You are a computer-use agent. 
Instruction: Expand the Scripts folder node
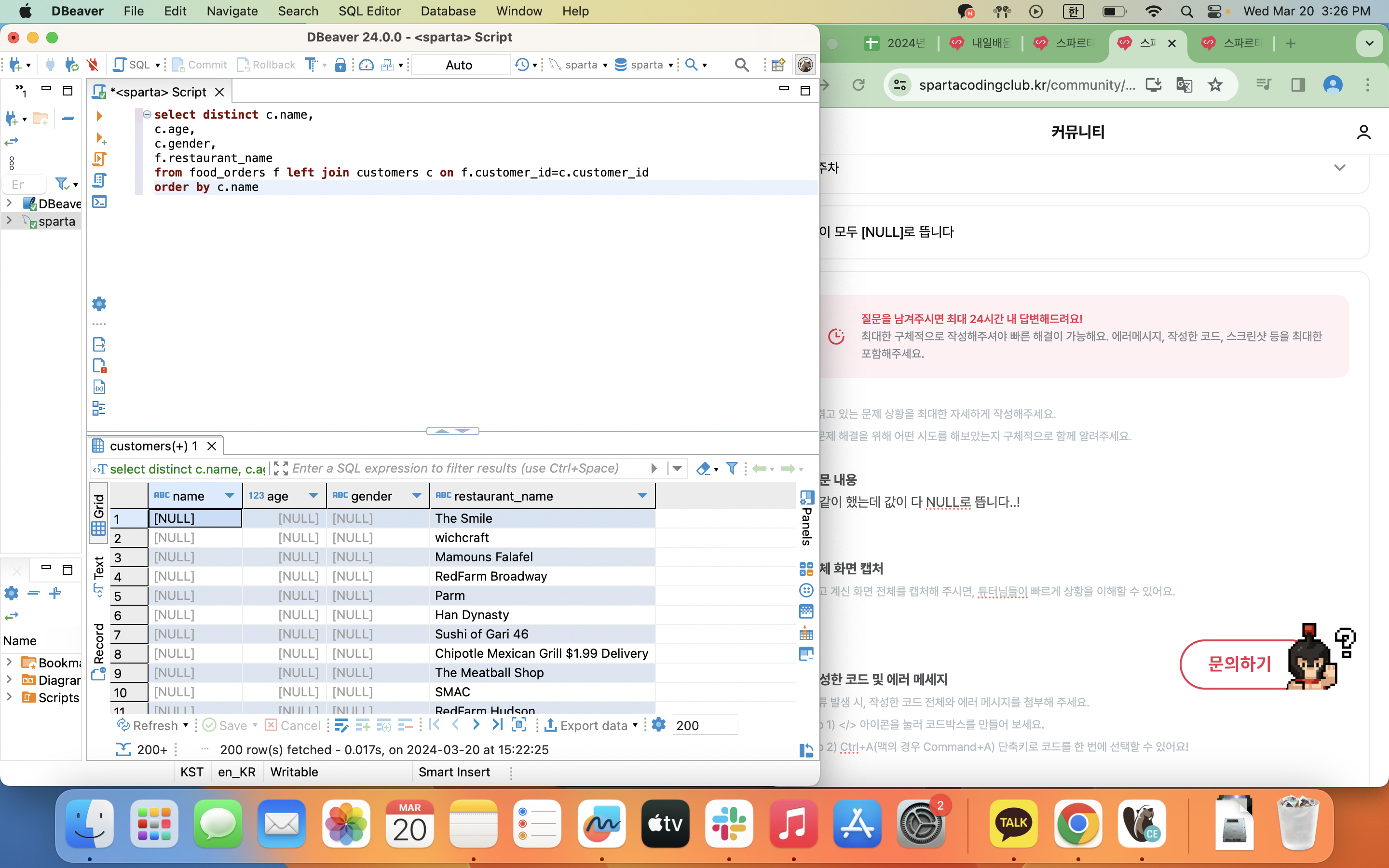click(9, 697)
